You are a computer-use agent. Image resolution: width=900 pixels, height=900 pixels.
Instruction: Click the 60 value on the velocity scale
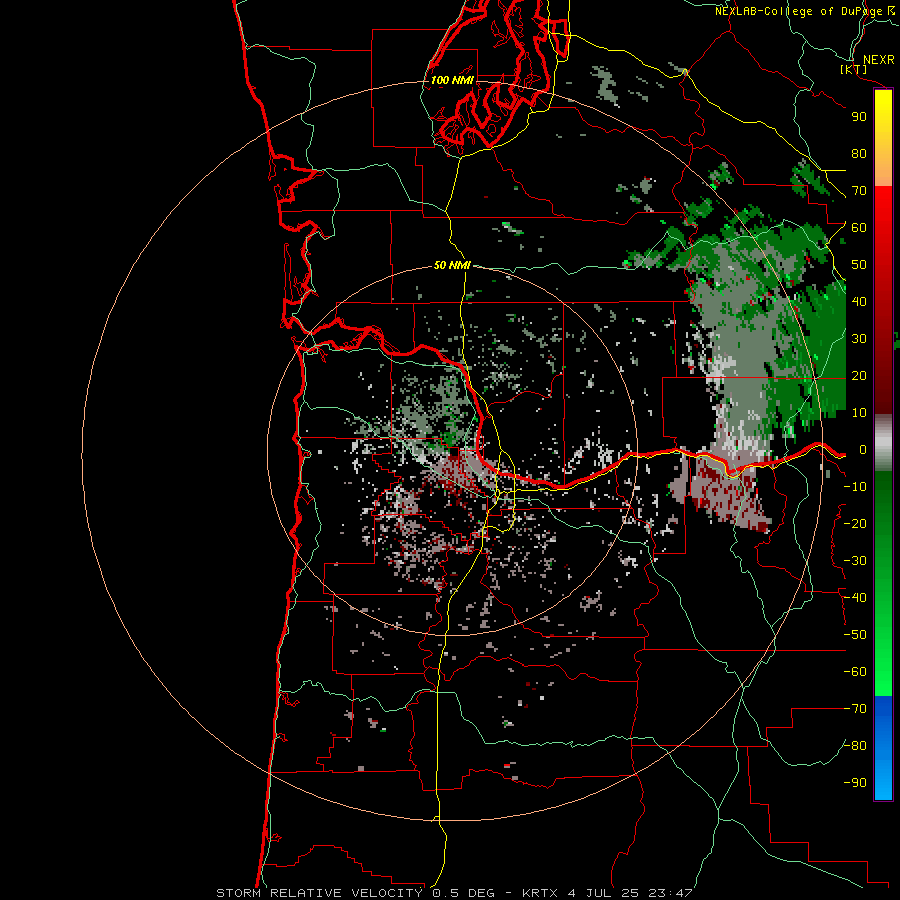(859, 228)
